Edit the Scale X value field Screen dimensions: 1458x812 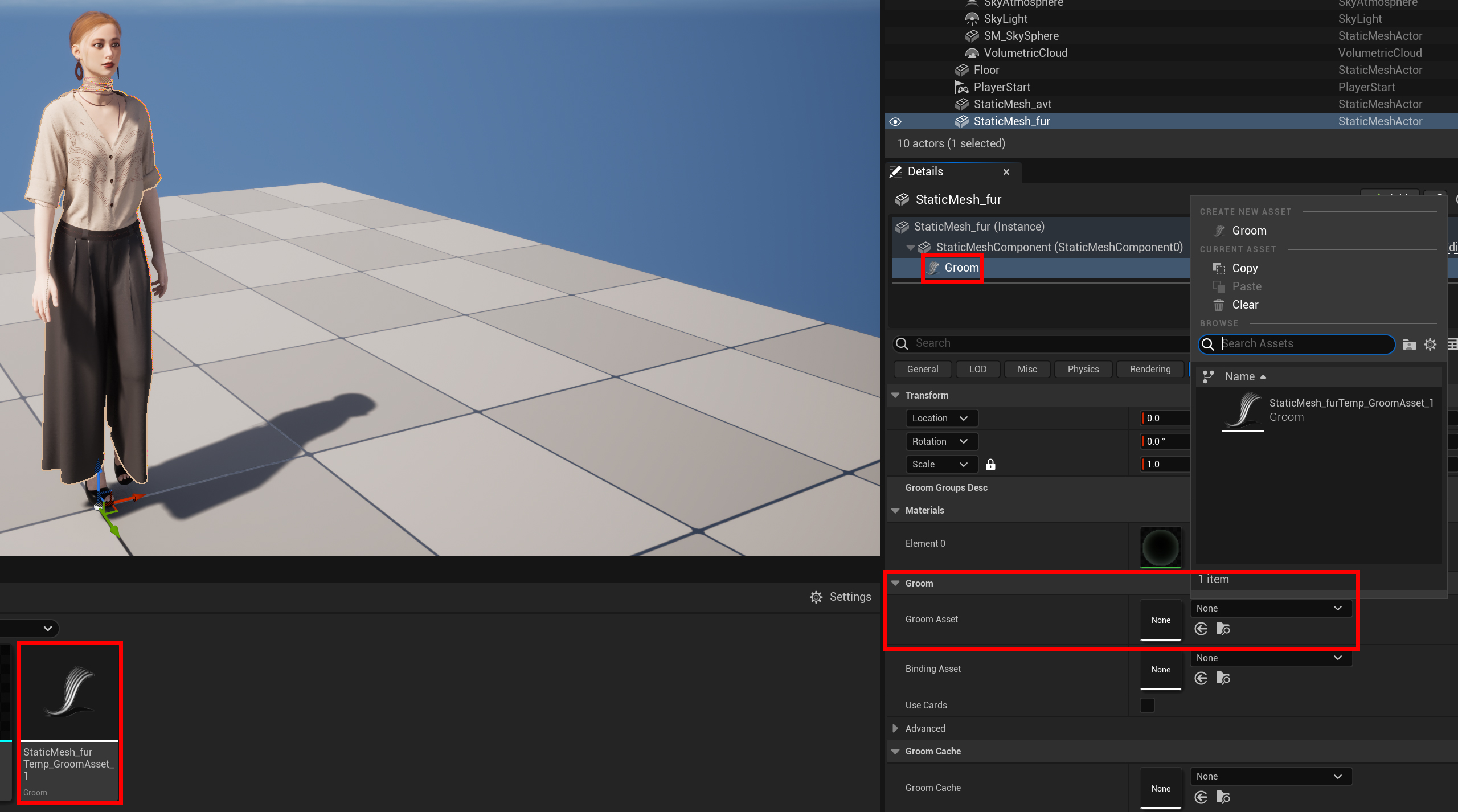[1165, 464]
